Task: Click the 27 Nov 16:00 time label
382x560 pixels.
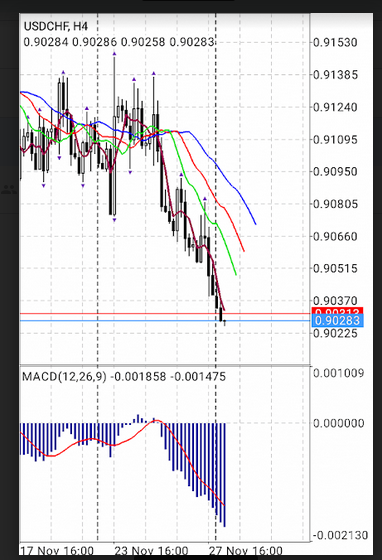Action: click(x=246, y=550)
